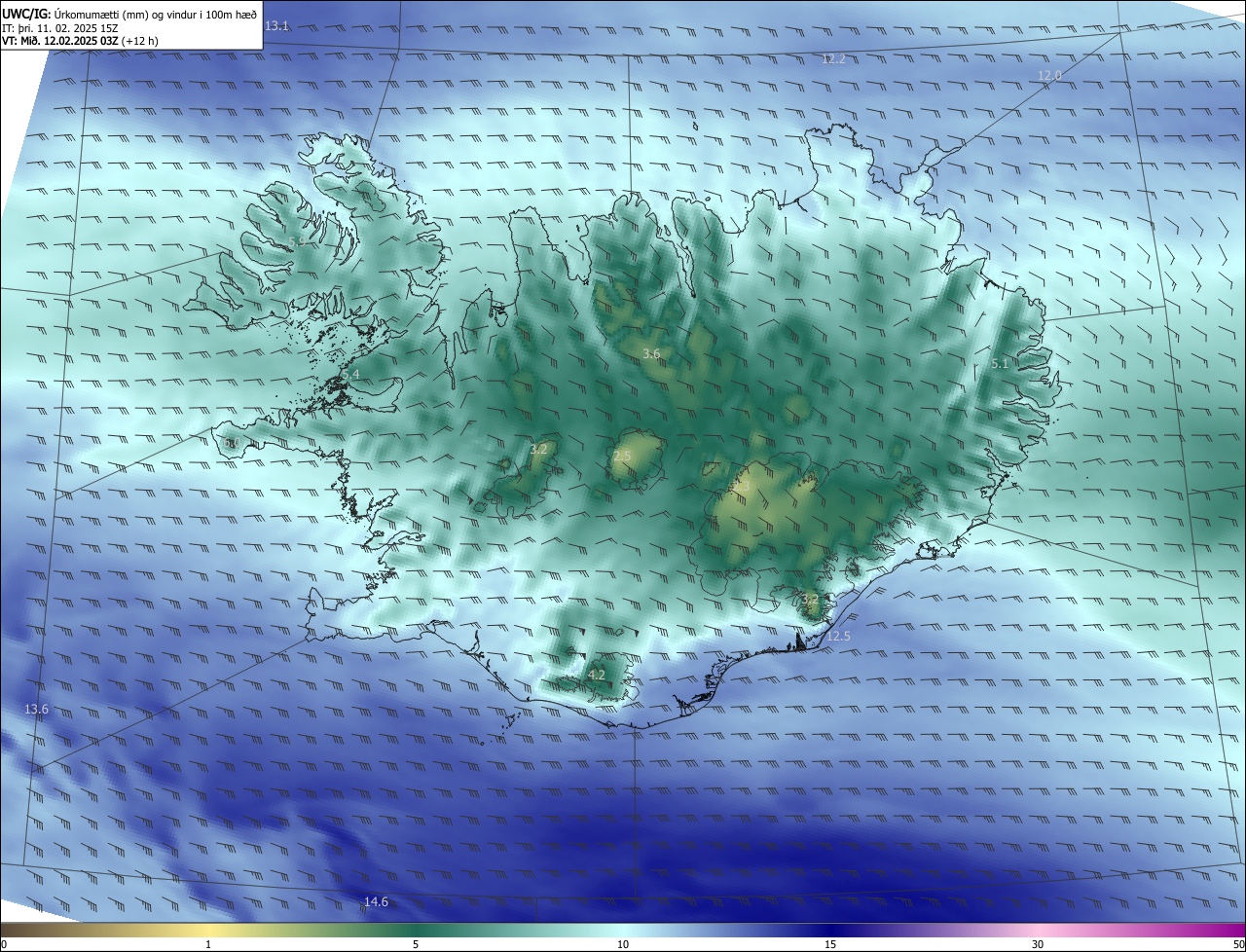Click the 5.1 value label
Image resolution: width=1246 pixels, height=952 pixels.
click(x=1000, y=363)
